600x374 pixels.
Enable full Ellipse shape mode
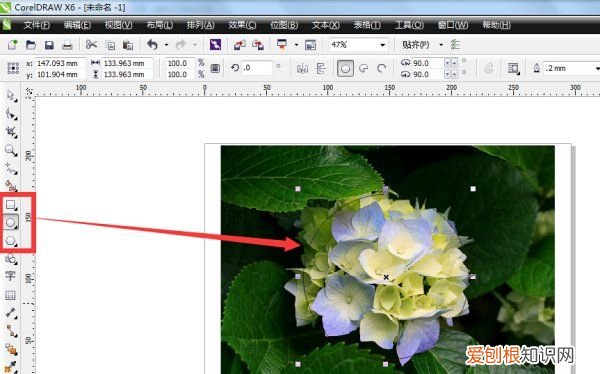coord(345,69)
